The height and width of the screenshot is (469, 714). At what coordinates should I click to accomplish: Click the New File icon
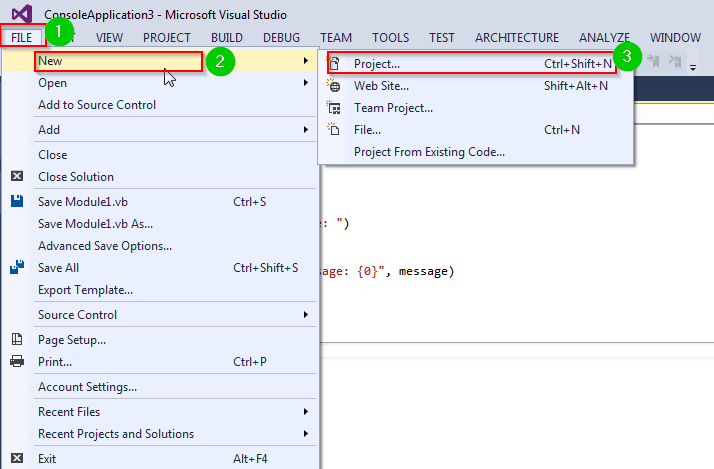tap(335, 129)
